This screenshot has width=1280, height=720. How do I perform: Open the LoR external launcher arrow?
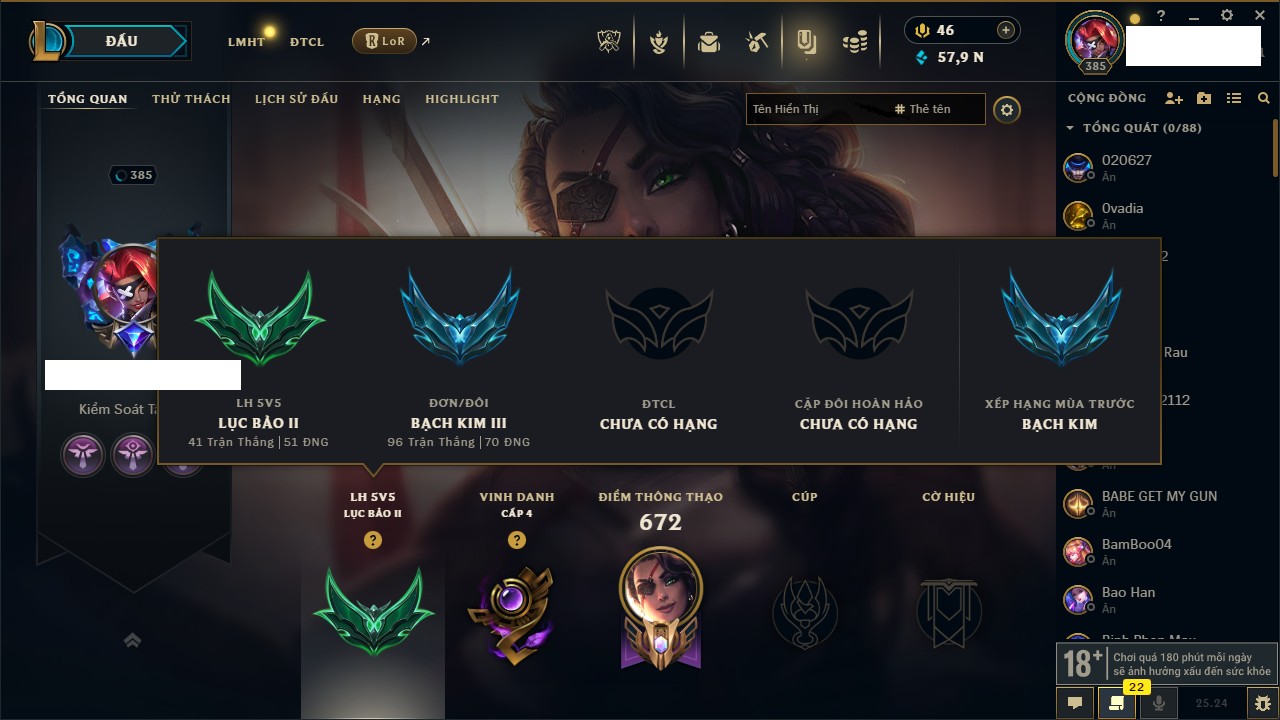[426, 41]
